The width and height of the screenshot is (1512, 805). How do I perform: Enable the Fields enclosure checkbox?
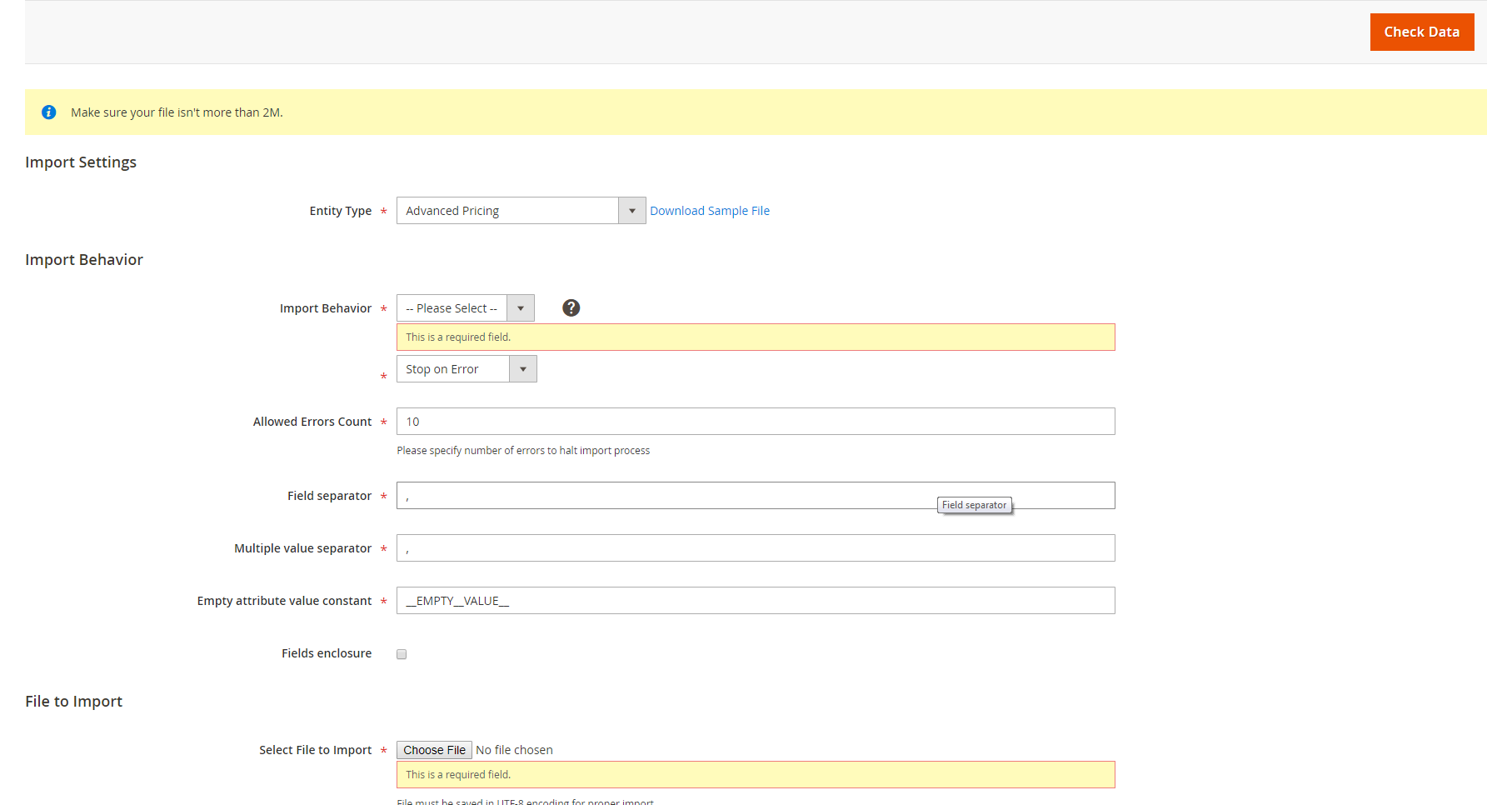pyautogui.click(x=402, y=653)
